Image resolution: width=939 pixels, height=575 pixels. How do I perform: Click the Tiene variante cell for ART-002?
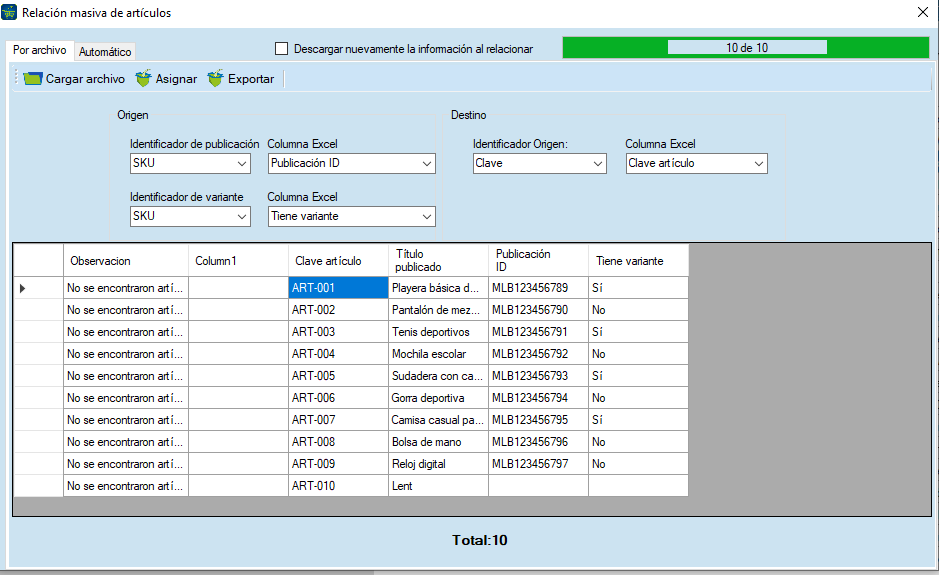coord(638,310)
